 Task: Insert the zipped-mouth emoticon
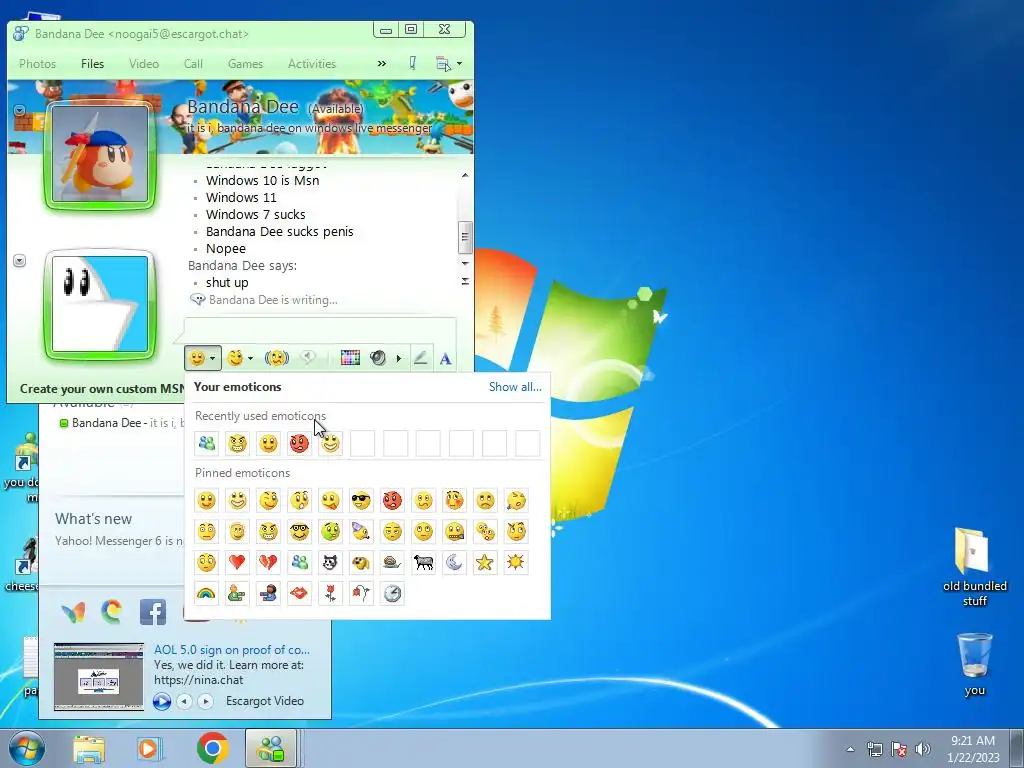coord(454,532)
